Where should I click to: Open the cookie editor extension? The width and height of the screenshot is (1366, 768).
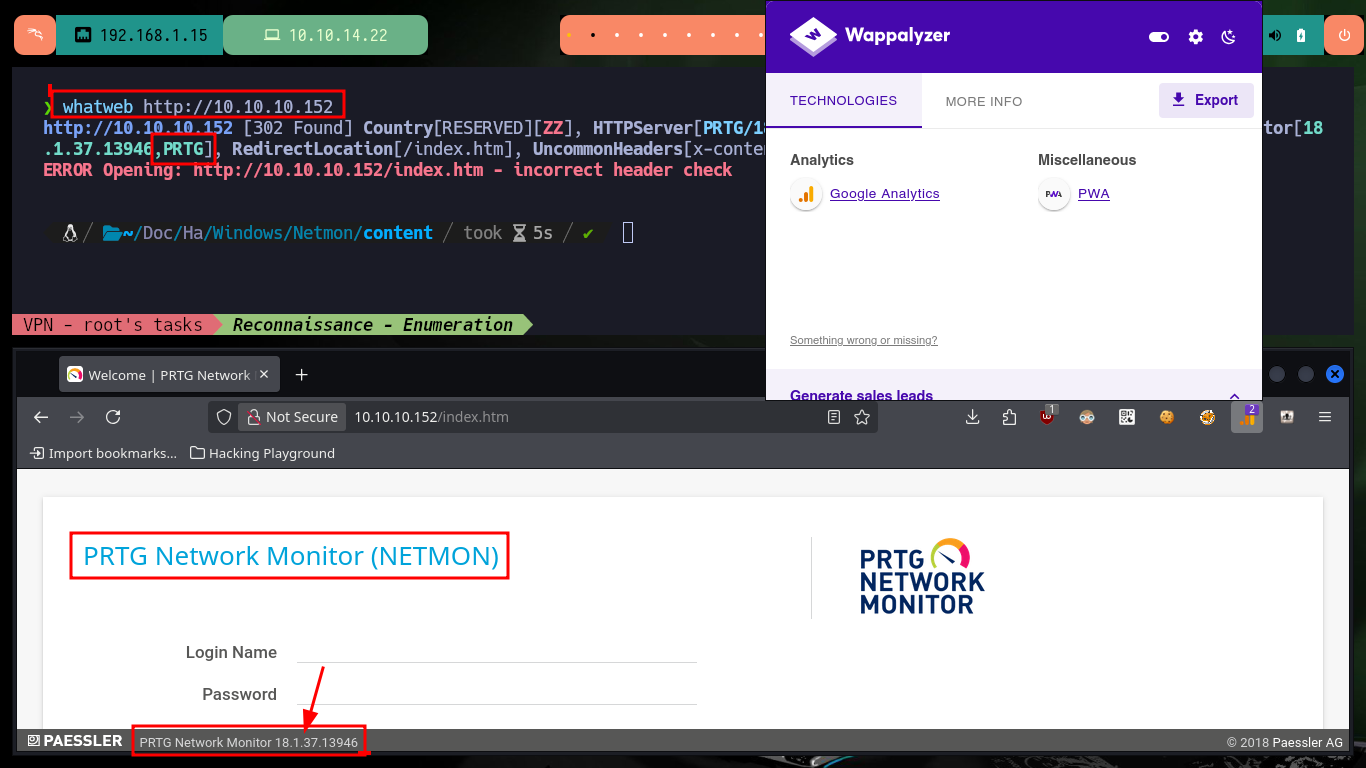point(1166,417)
